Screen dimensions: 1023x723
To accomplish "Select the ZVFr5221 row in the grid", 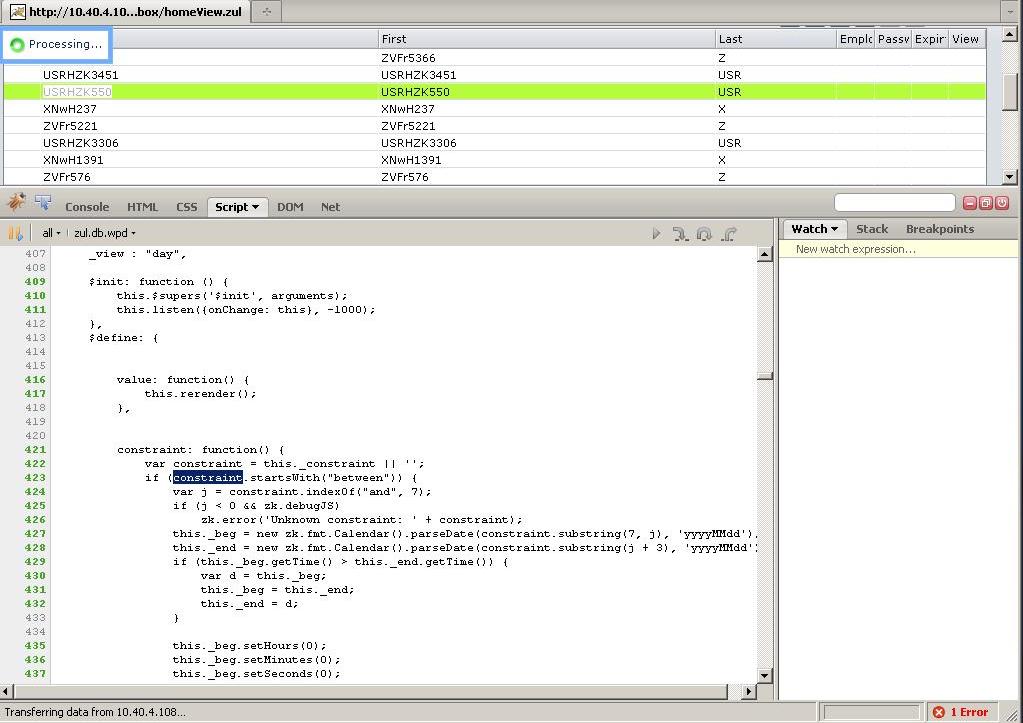I will pos(495,126).
